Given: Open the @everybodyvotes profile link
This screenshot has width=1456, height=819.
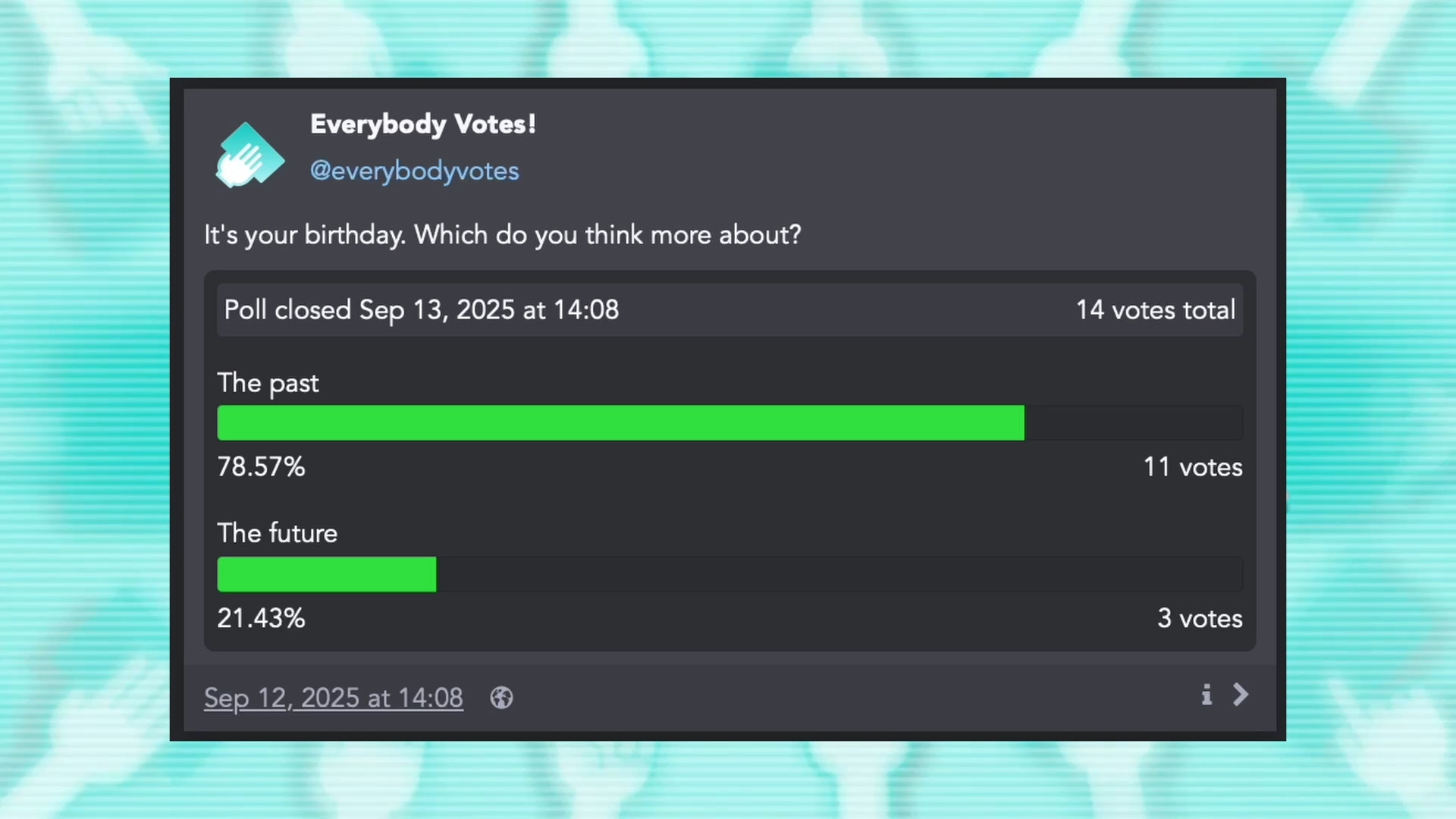Looking at the screenshot, I should click(414, 171).
